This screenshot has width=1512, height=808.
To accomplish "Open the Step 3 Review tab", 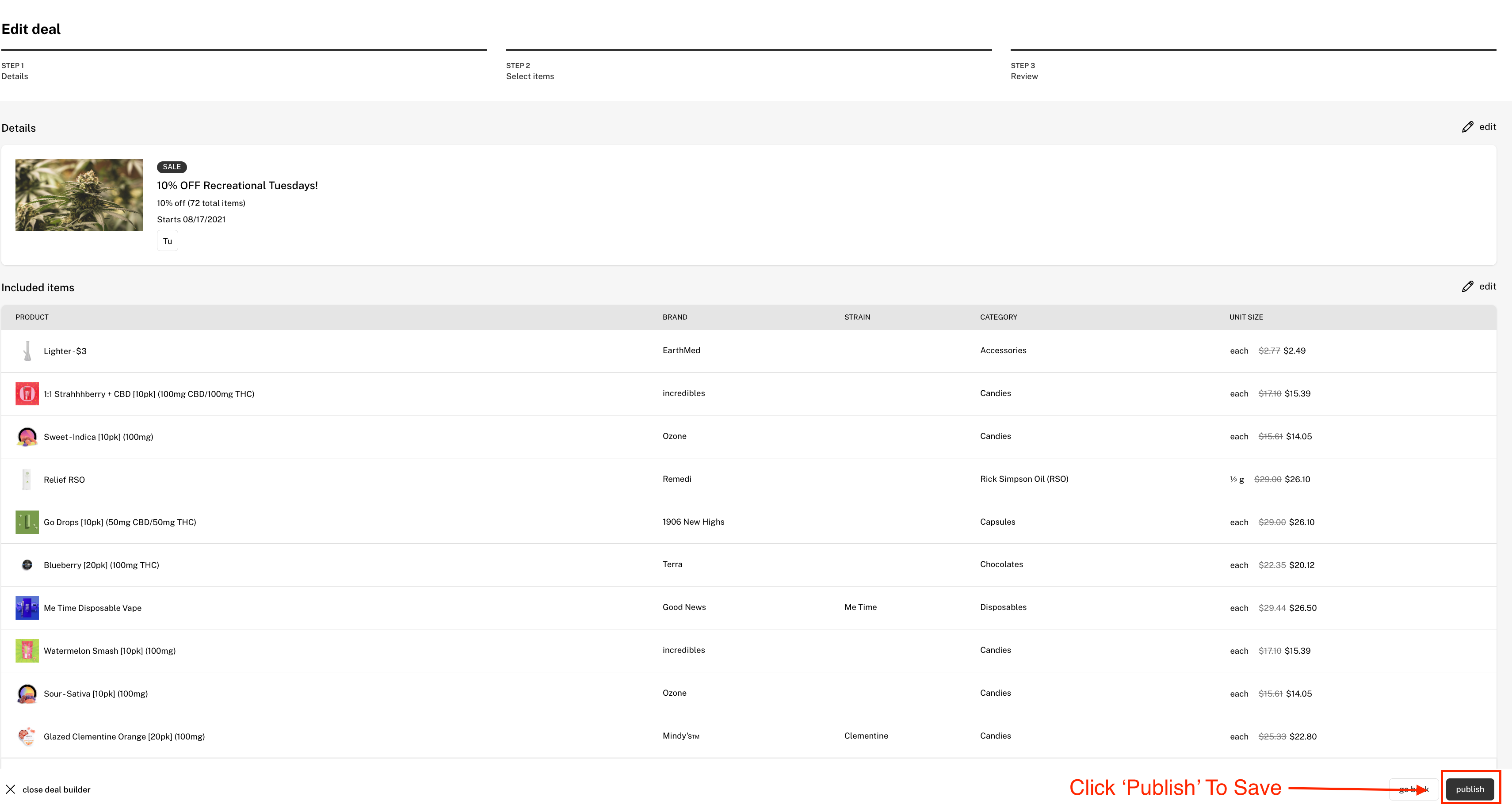I will click(1023, 71).
